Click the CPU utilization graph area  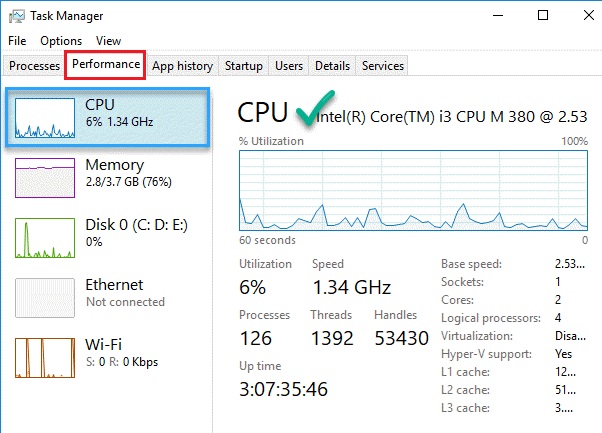pyautogui.click(x=413, y=191)
